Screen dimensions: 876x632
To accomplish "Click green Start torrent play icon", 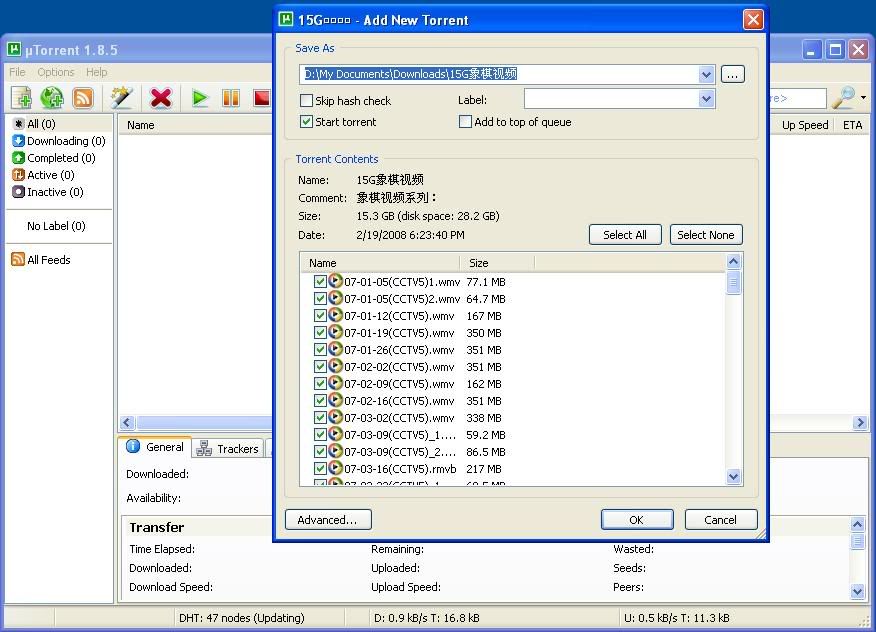I will pyautogui.click(x=199, y=98).
